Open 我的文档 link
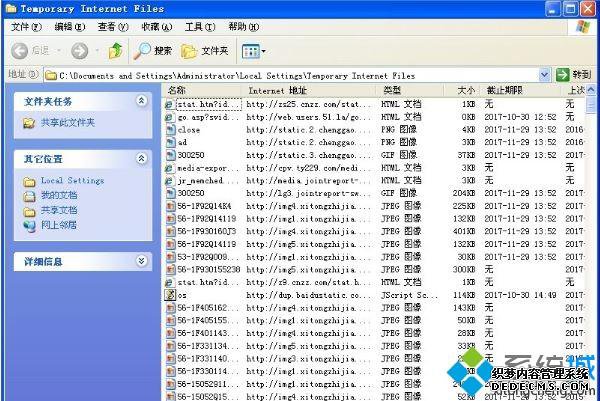The image size is (600, 401). (x=59, y=195)
